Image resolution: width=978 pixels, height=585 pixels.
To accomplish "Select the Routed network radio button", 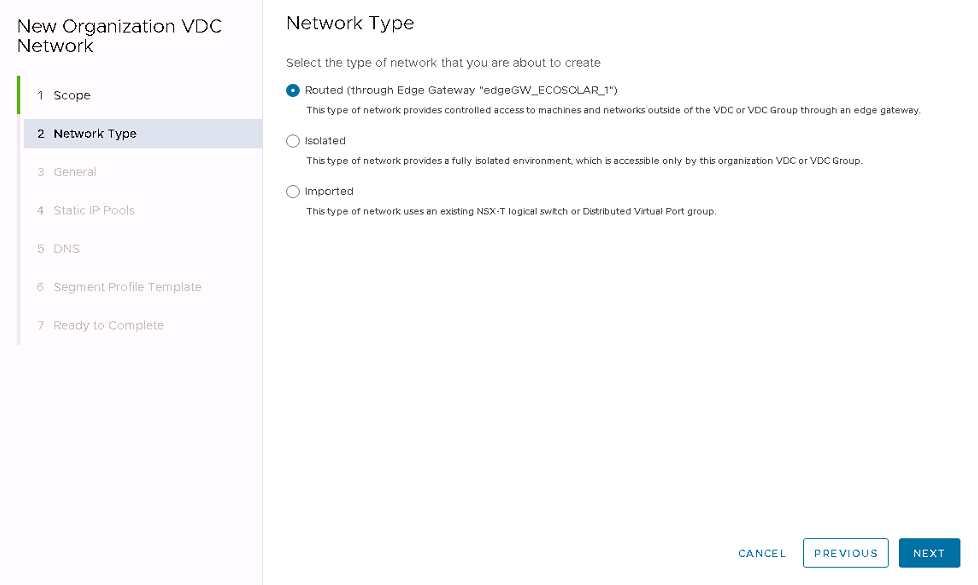I will coord(292,90).
